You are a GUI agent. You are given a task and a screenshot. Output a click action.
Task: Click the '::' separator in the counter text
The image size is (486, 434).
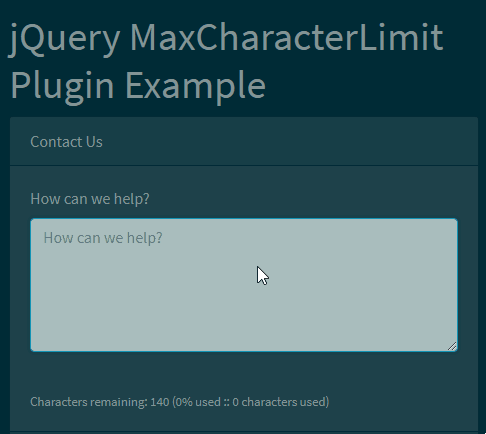pyautogui.click(x=226, y=402)
